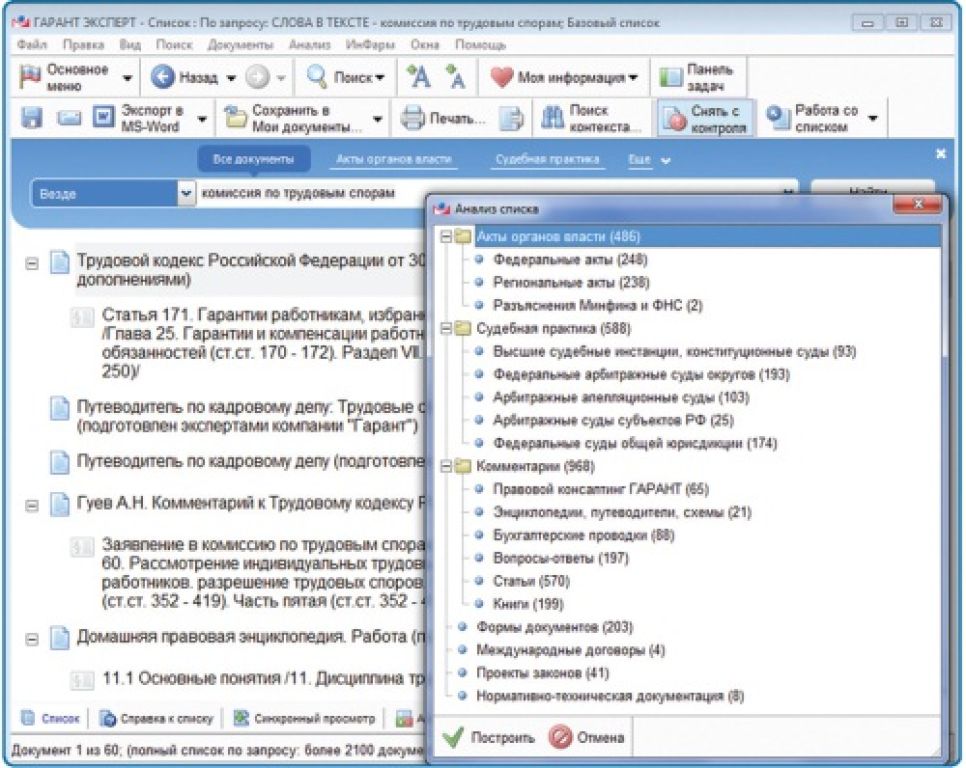The height and width of the screenshot is (768, 966).
Task: Click Трудовой кодекс document icon
Action: tap(60, 262)
